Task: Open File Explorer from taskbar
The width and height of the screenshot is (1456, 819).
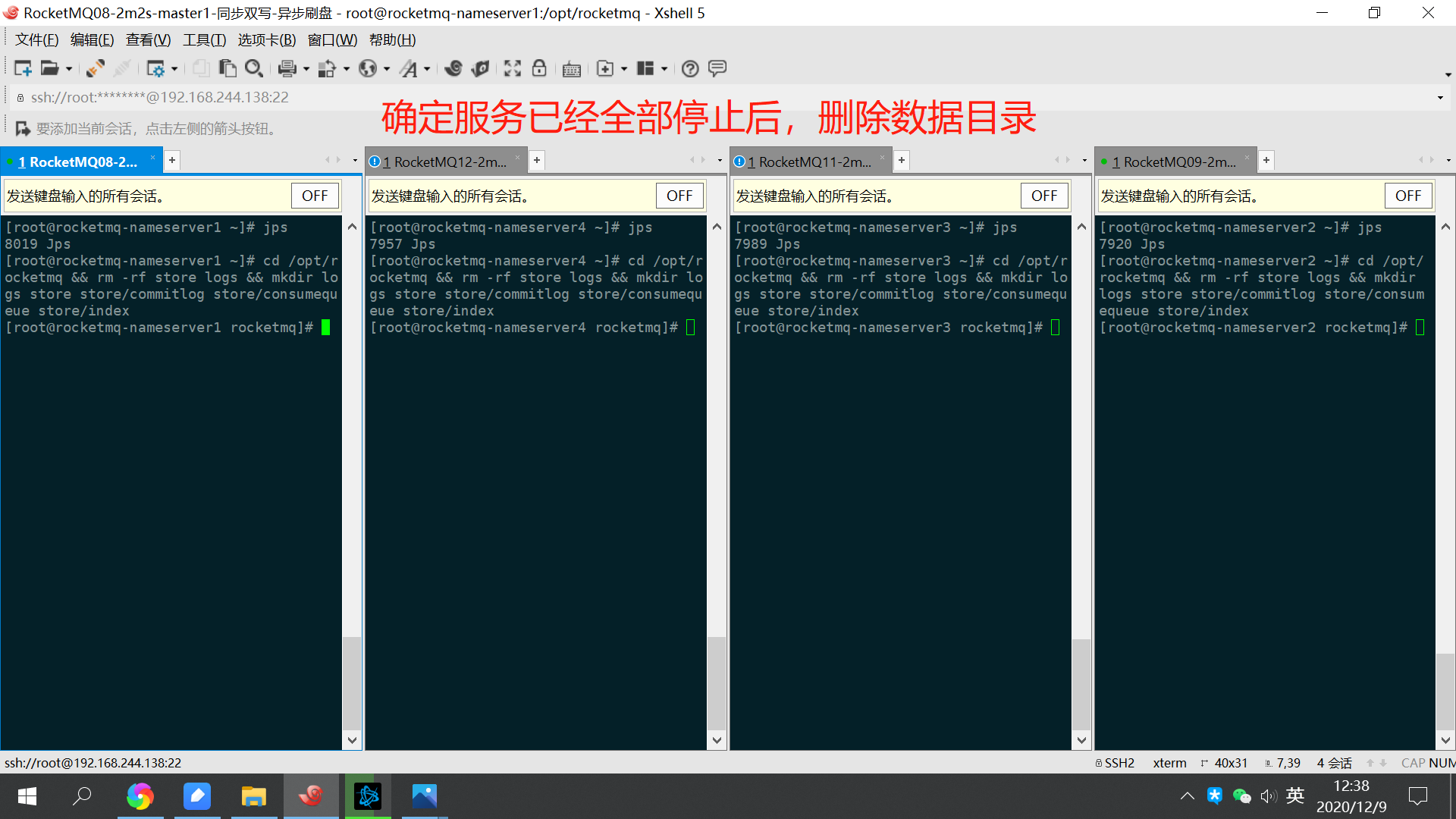Action: coord(253,796)
